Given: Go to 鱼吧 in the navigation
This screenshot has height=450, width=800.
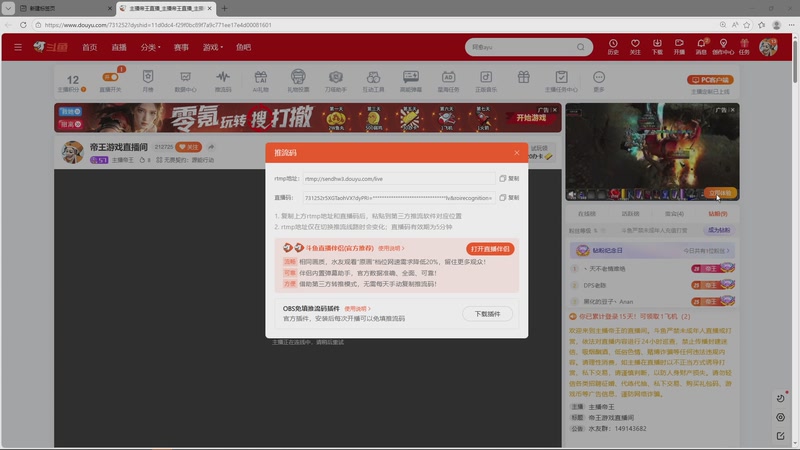Looking at the screenshot, I should point(243,47).
